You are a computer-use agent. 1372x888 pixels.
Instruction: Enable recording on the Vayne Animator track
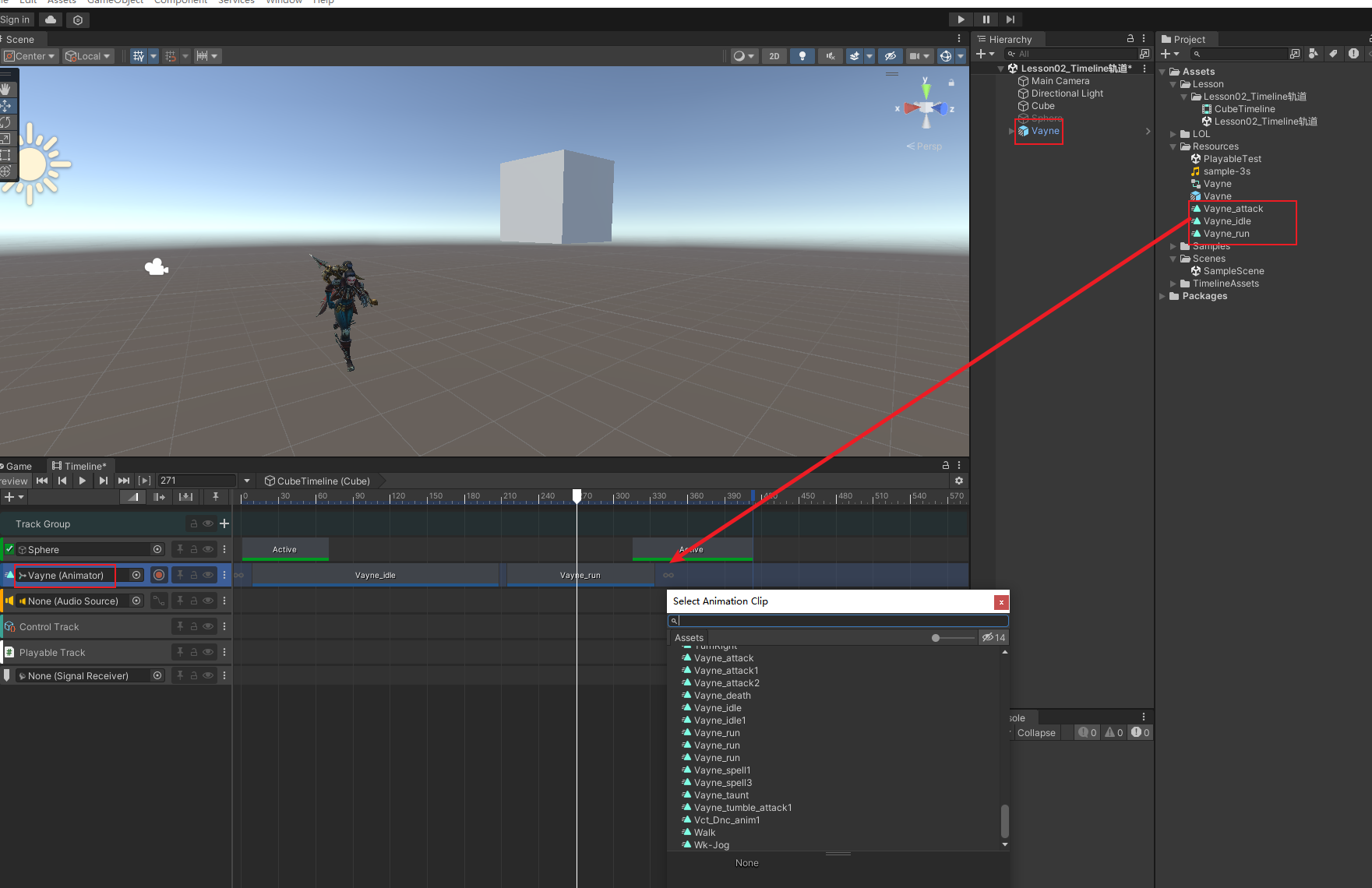point(159,575)
